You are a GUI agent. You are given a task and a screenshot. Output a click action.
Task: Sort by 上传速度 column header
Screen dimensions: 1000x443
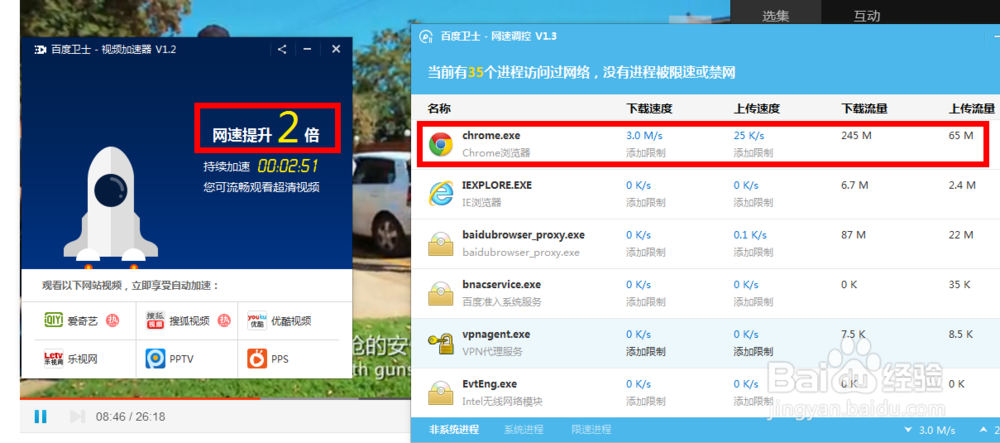tap(756, 109)
